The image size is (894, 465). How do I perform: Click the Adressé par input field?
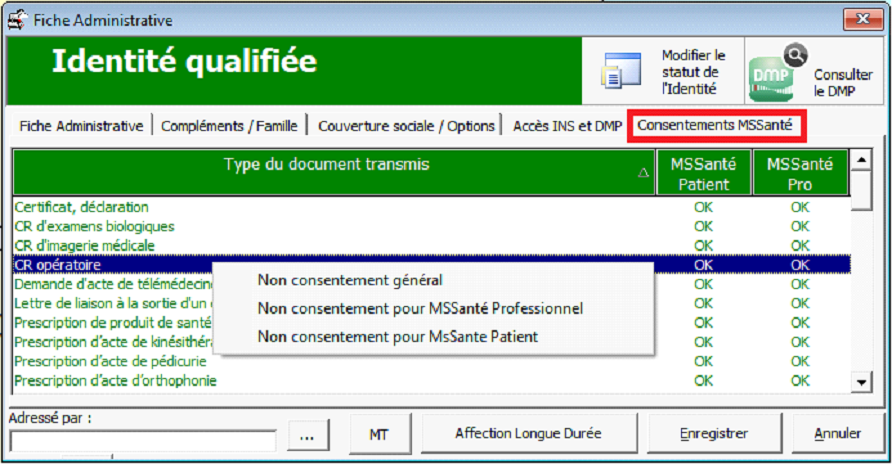143,440
